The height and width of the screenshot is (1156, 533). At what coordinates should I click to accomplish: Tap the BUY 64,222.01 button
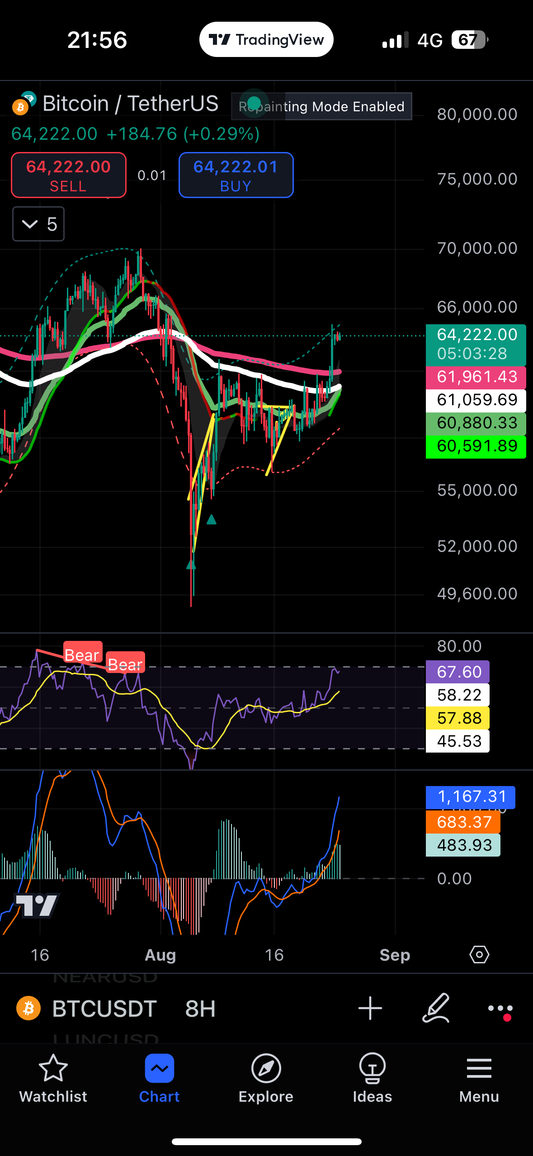[236, 175]
